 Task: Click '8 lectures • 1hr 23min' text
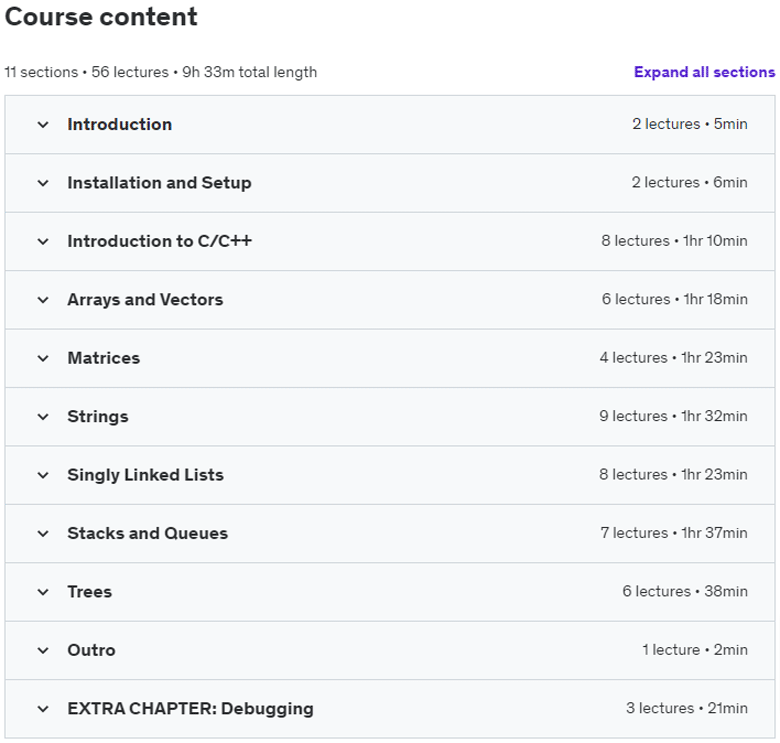point(674,474)
